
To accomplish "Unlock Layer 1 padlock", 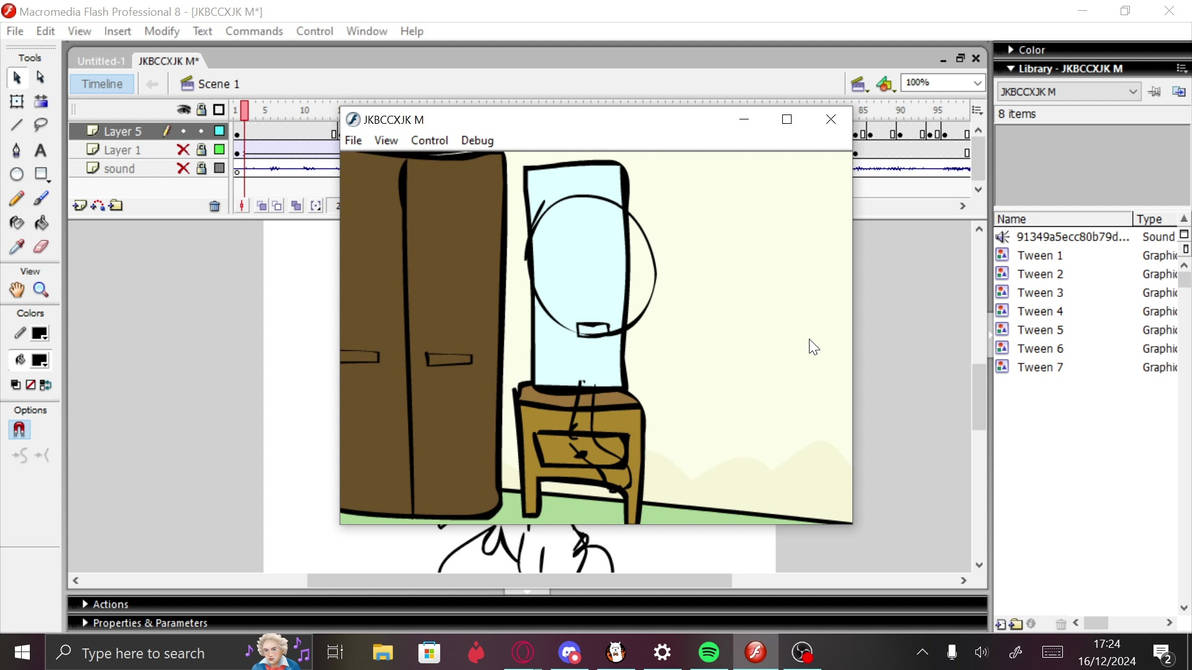I will pyautogui.click(x=201, y=150).
